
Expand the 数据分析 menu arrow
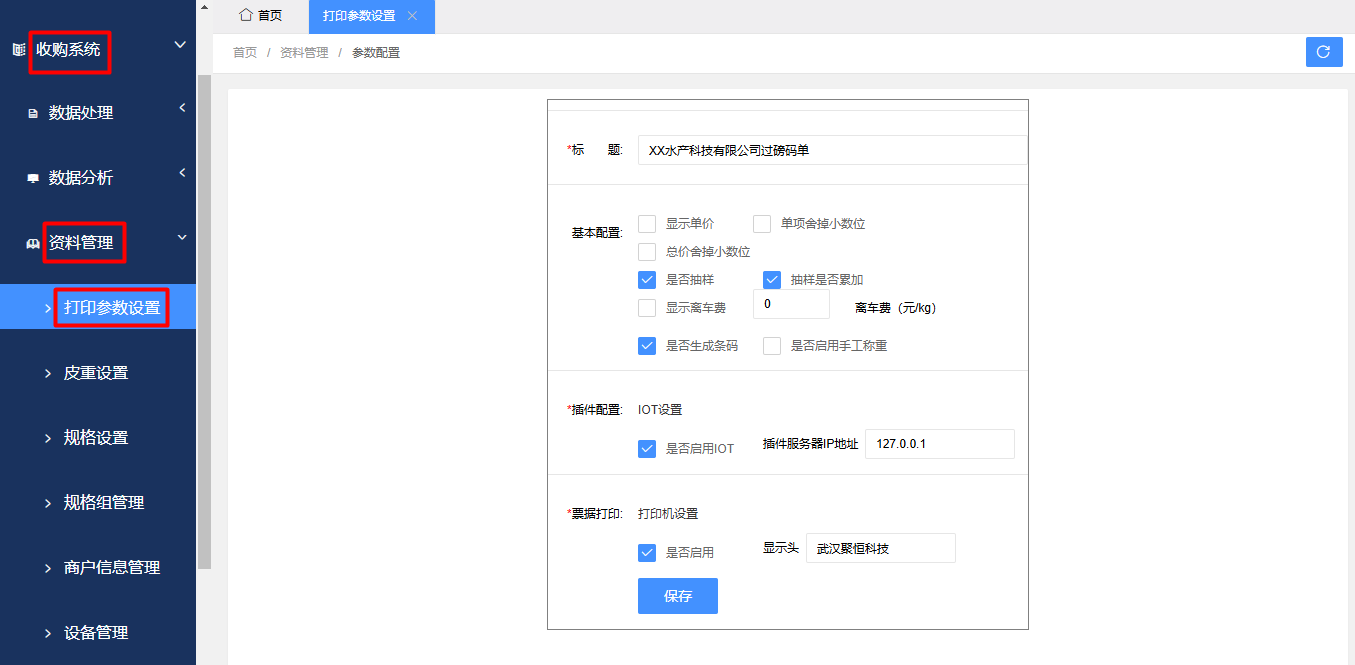182,173
